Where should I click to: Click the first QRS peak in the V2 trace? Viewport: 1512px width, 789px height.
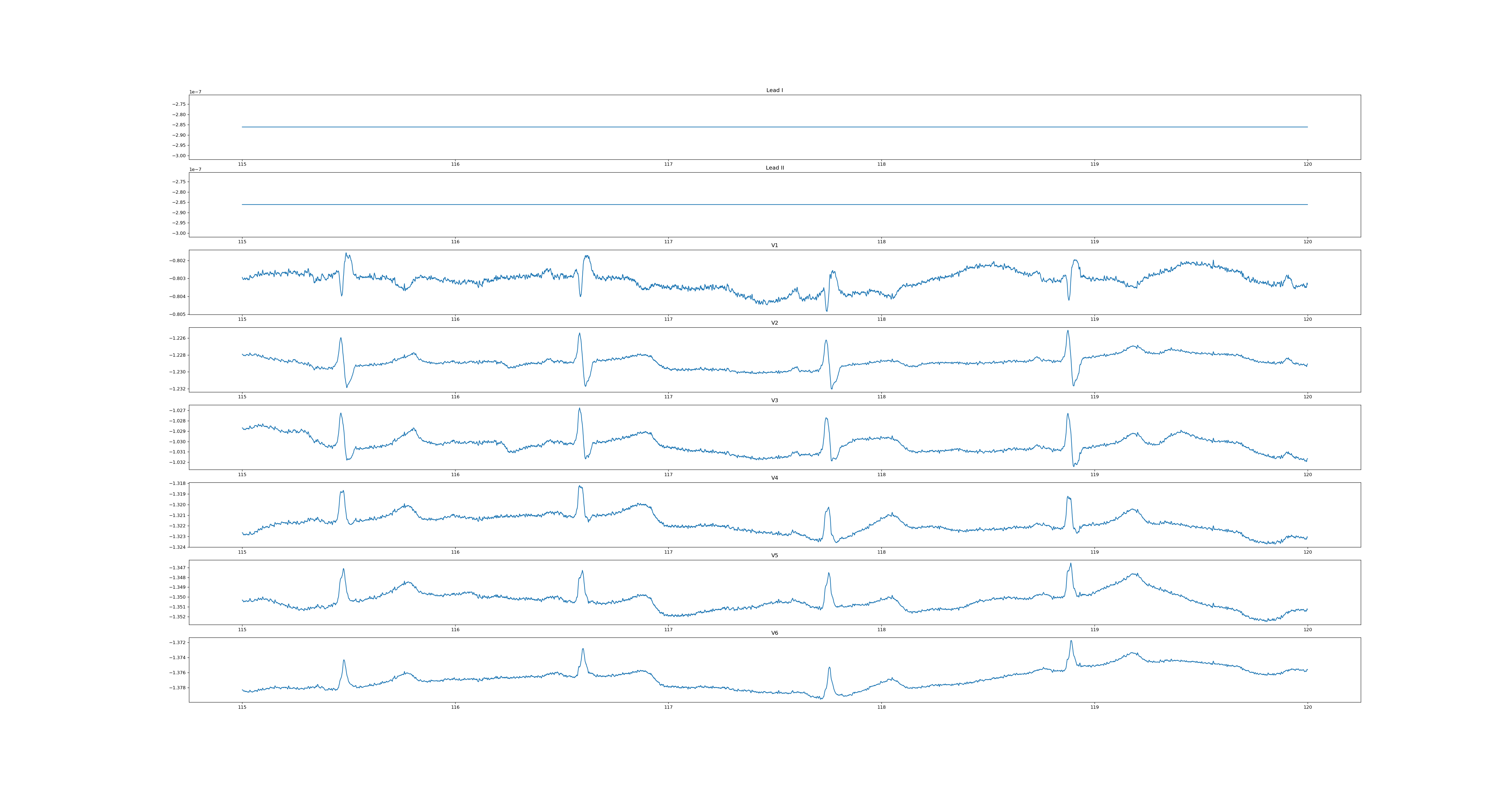340,338
